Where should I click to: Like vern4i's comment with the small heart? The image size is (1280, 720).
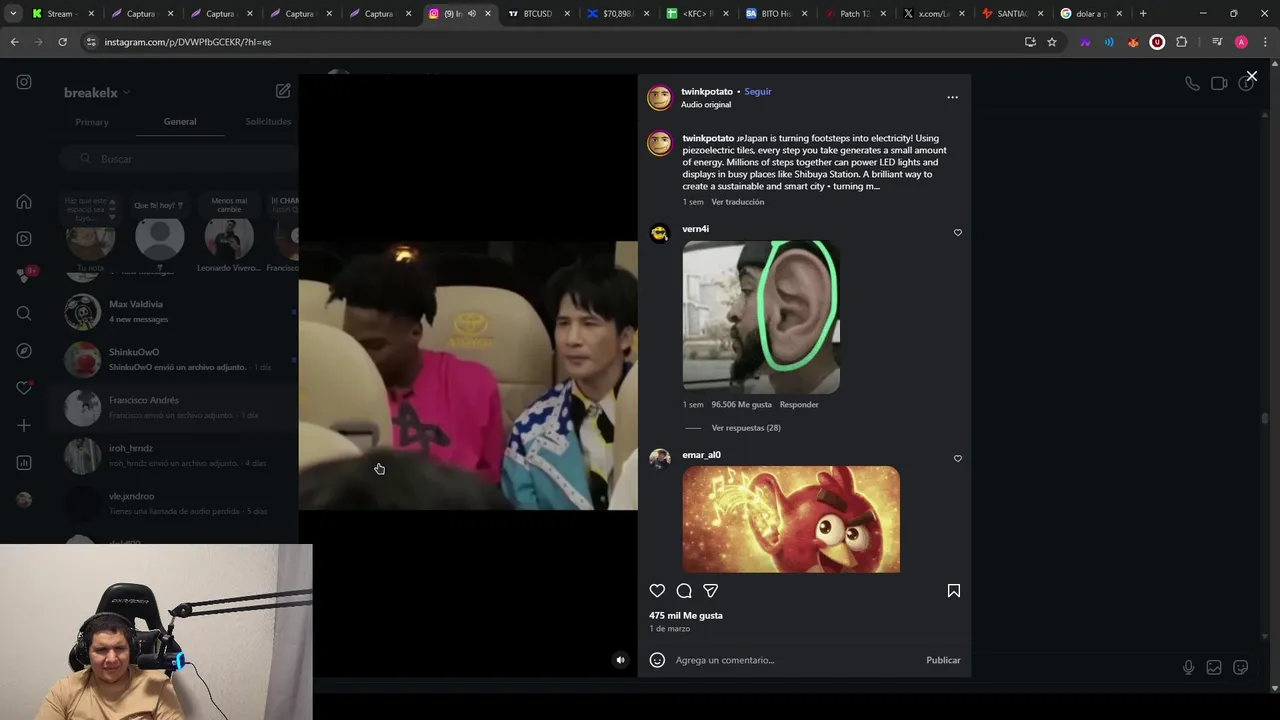pyautogui.click(x=958, y=233)
